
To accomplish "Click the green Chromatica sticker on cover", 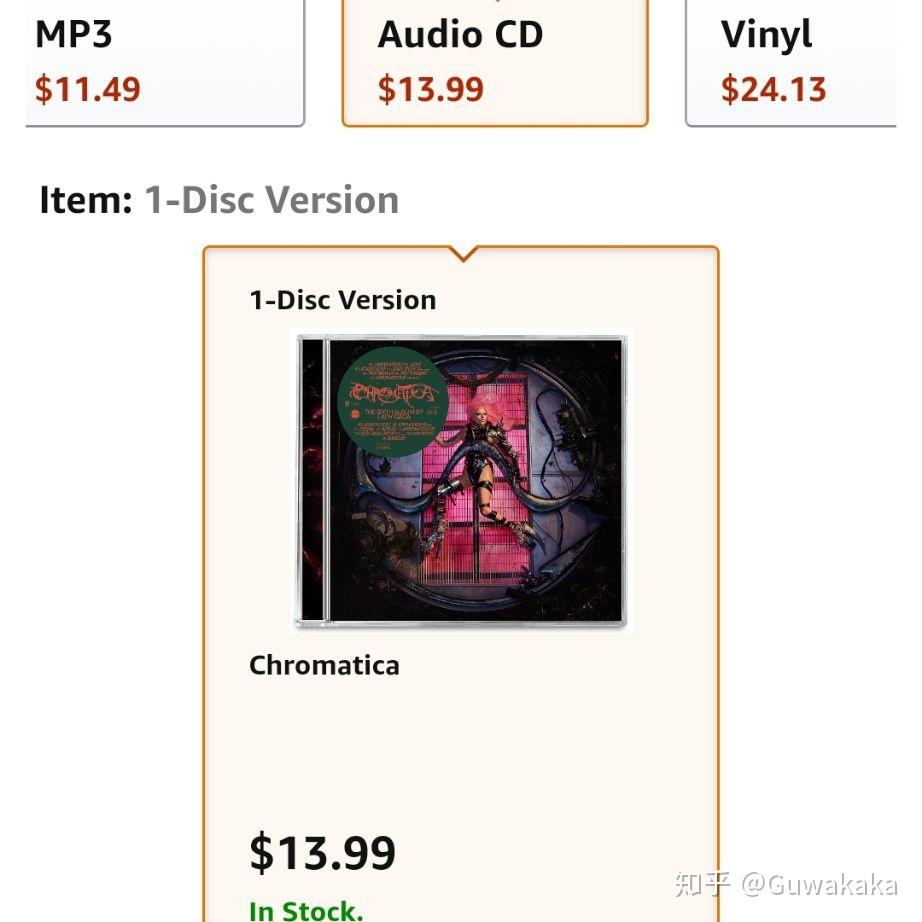I will (393, 402).
